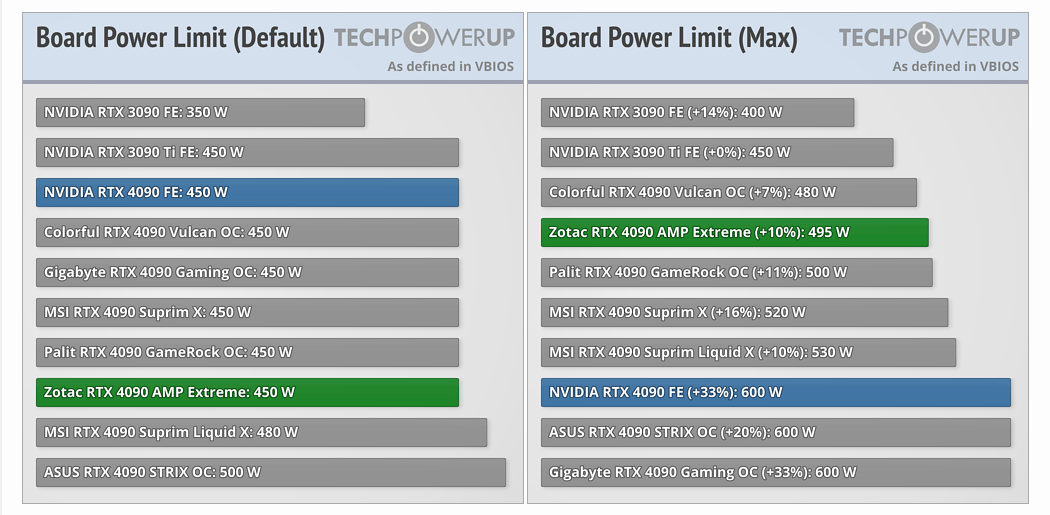
Task: Click the MSI Suprim X (+16%) 520 W bar
Action: click(744, 312)
